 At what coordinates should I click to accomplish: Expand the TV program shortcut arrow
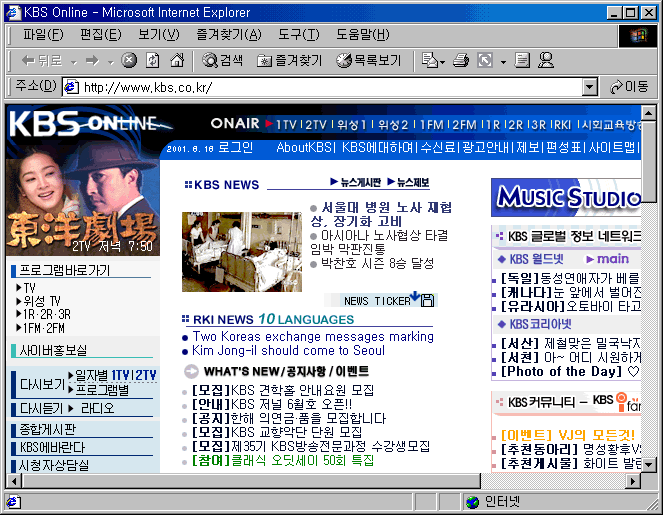click(19, 288)
